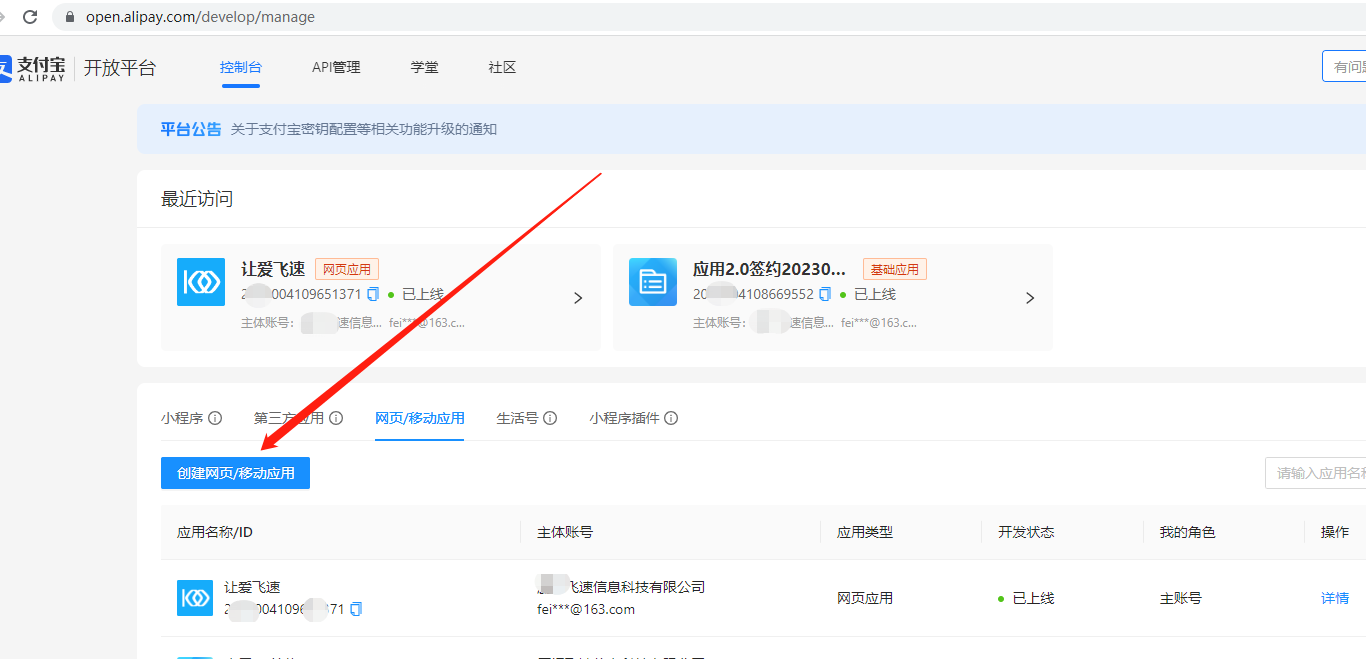Screen dimensions: 1366x659
Task: Click the 小程序 tab info icon
Action: click(215, 418)
